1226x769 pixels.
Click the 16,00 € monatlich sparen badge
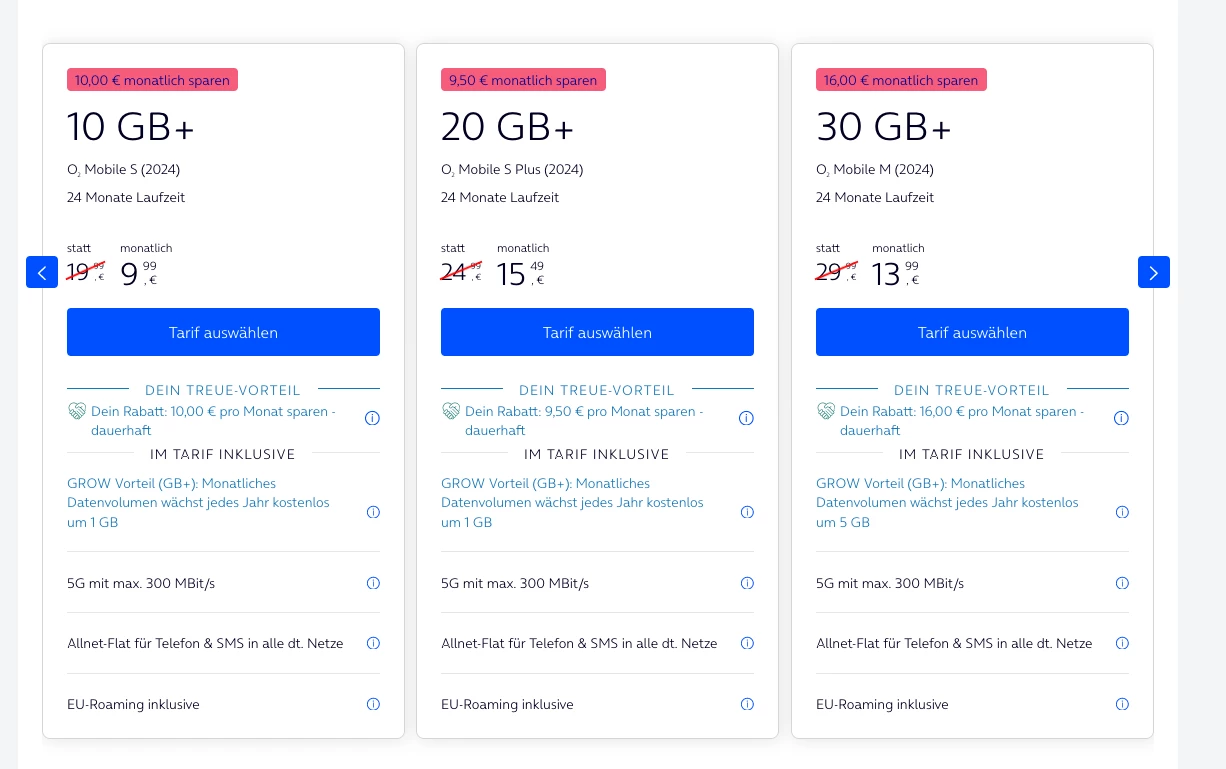[x=900, y=80]
